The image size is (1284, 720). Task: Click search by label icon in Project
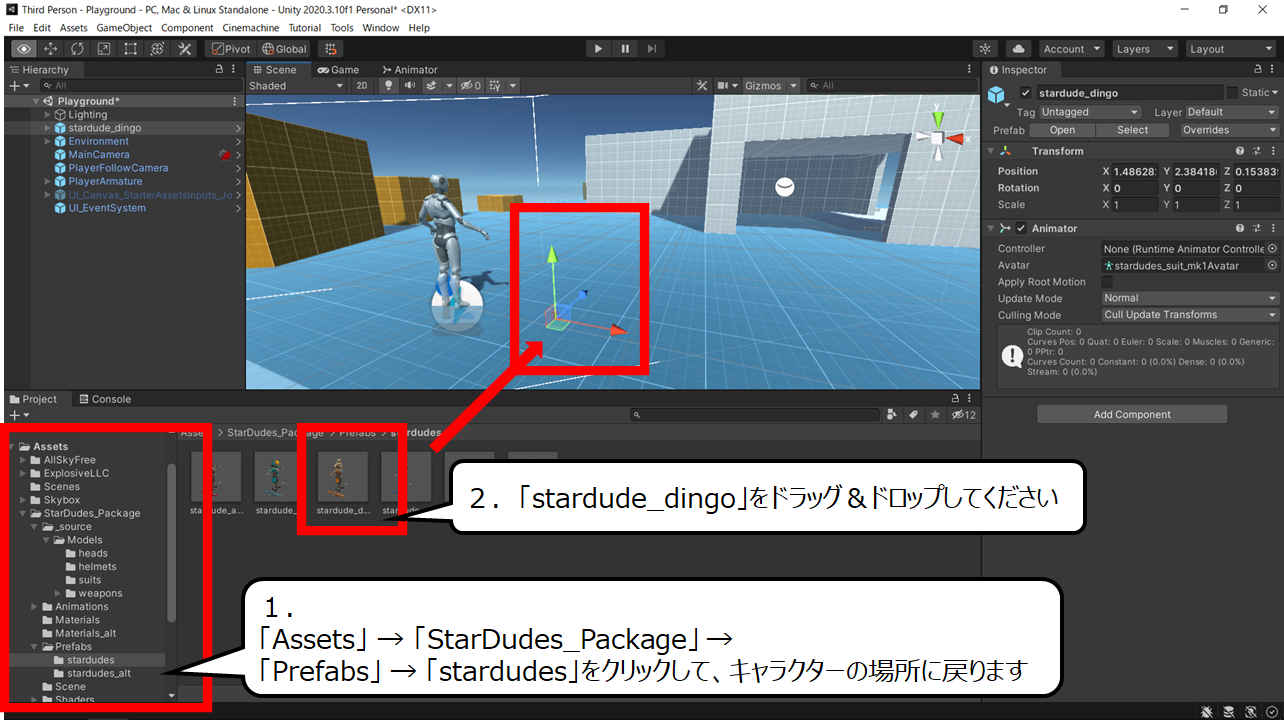(x=913, y=415)
